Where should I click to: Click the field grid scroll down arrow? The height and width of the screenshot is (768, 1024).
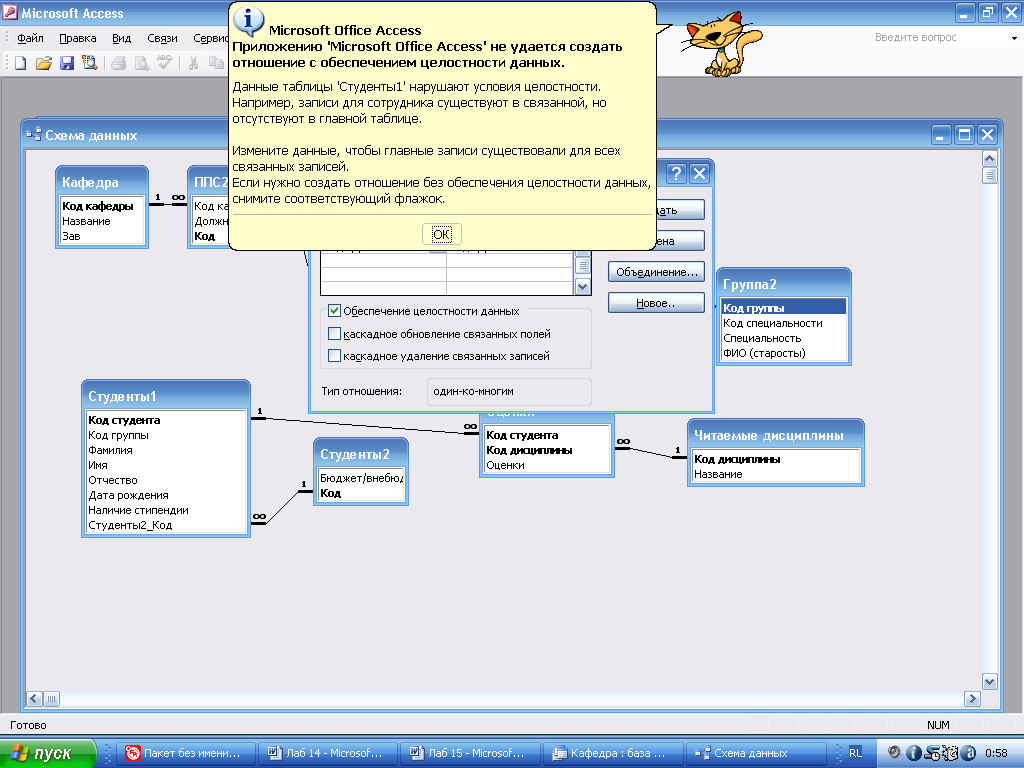[x=583, y=287]
